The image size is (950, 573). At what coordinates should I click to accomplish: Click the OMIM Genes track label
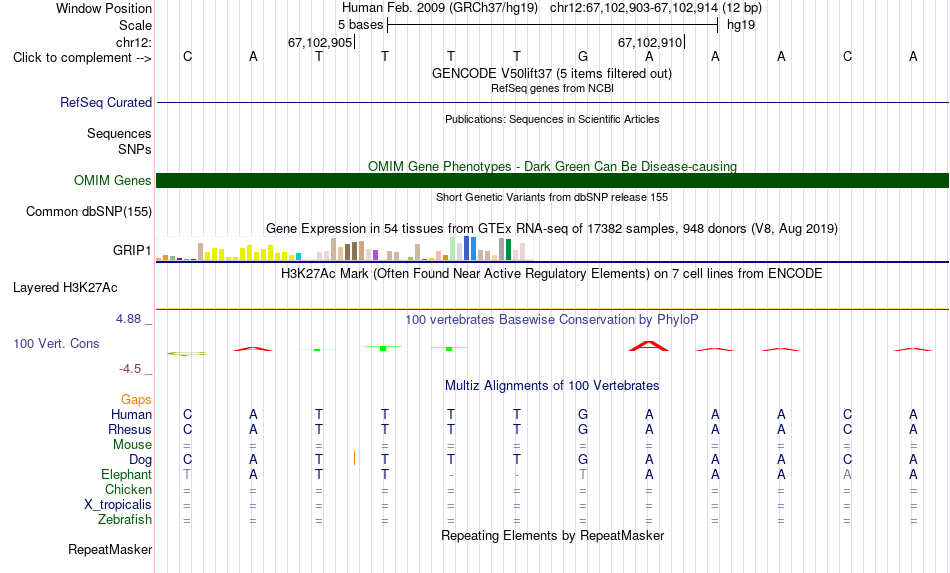(112, 181)
